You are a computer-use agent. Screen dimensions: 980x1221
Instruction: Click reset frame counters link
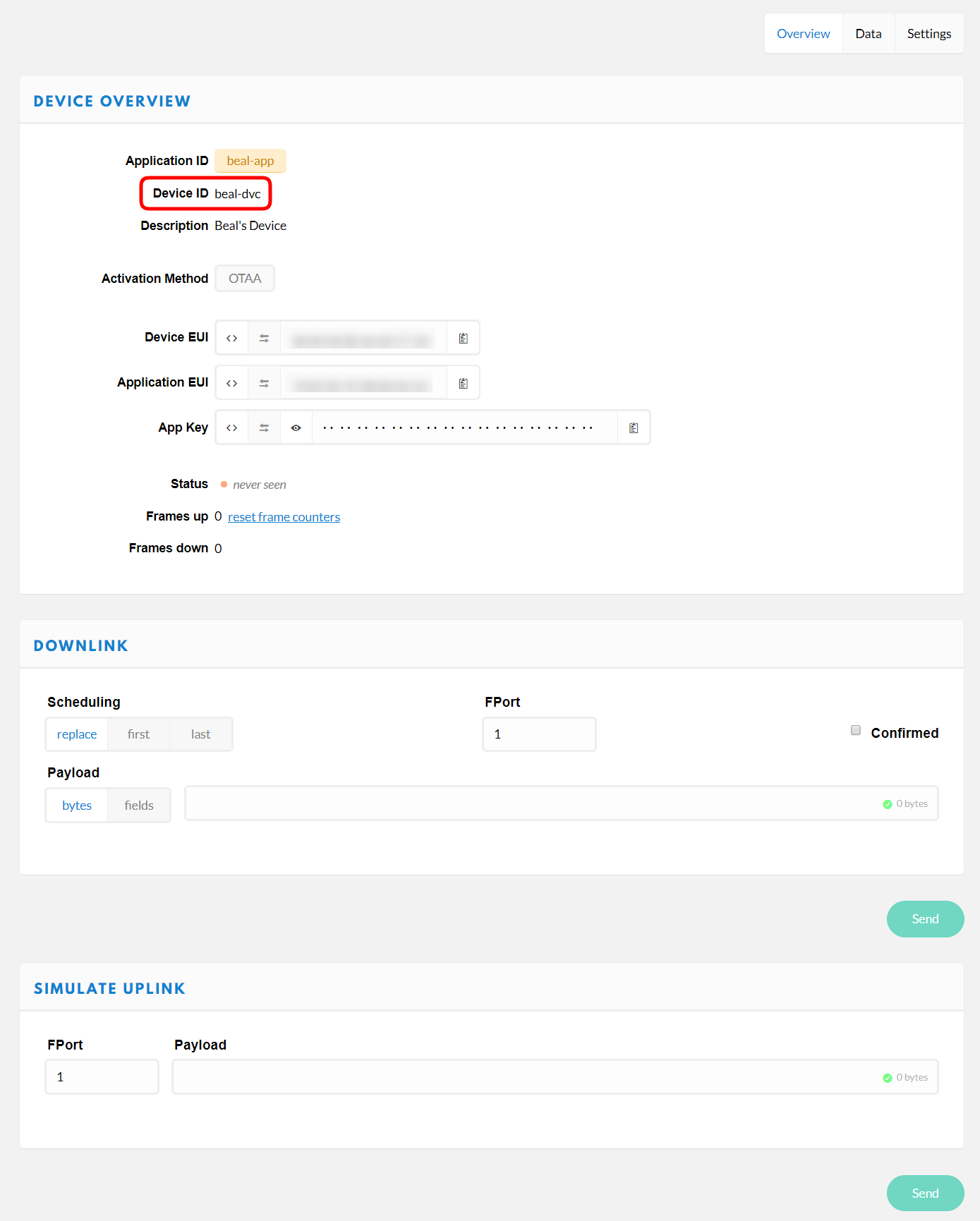284,517
